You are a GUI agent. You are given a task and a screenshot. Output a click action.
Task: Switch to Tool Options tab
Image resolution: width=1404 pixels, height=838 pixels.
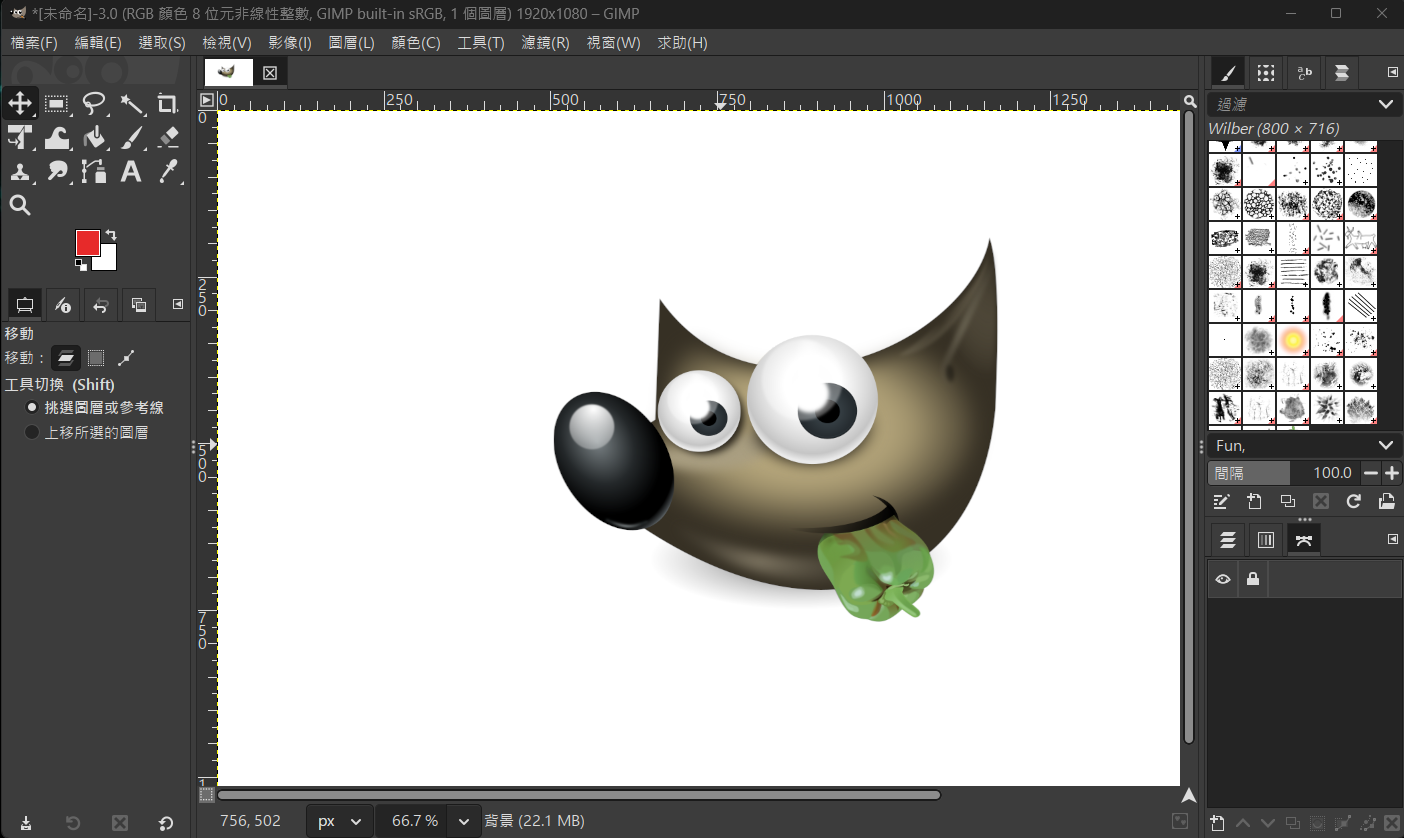tap(25, 304)
